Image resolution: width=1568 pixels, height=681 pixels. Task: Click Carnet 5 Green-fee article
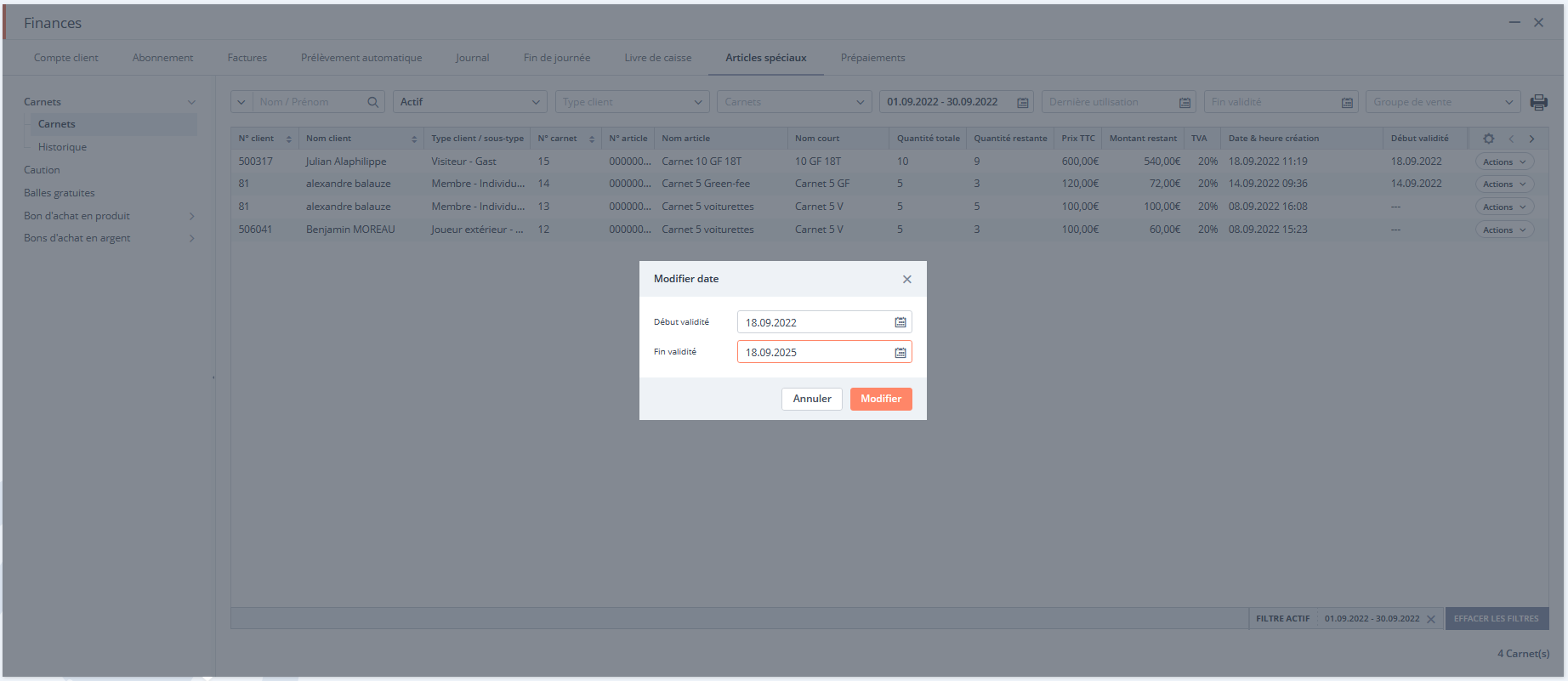click(706, 184)
